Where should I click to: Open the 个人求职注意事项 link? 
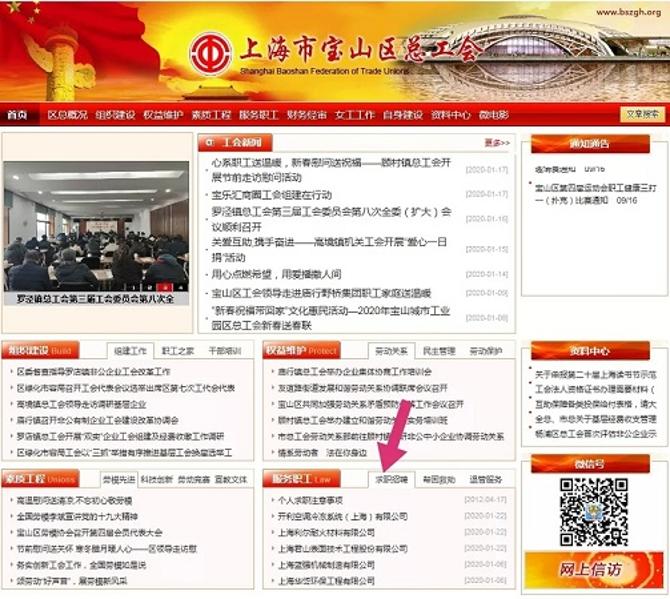[310, 499]
